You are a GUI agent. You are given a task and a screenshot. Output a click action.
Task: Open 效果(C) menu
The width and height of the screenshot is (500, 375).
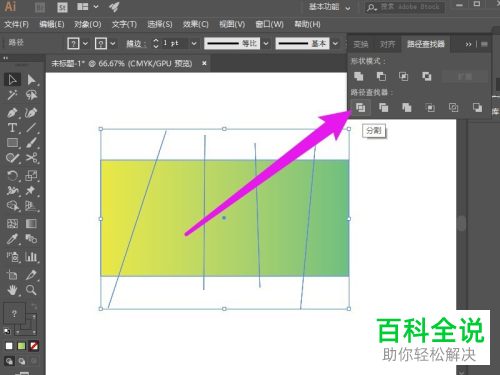196,24
